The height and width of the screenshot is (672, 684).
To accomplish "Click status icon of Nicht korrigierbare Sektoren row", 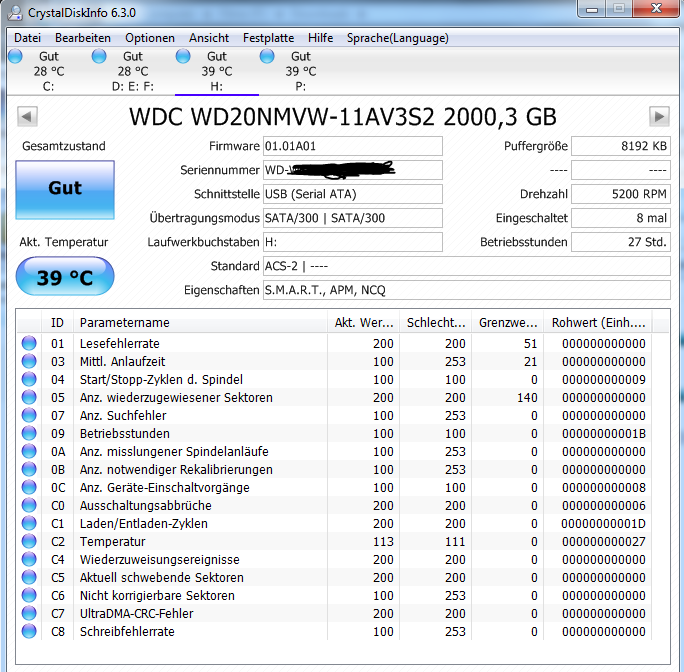I will coord(29,595).
